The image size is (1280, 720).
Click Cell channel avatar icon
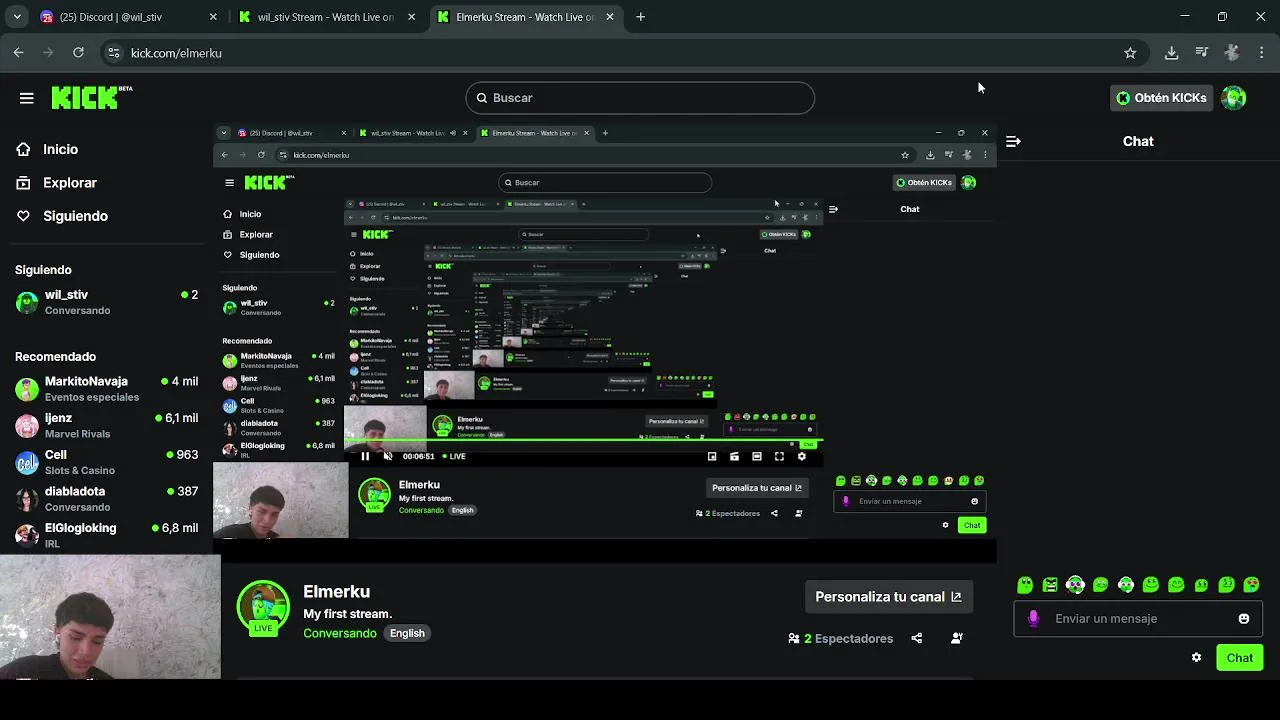tap(27, 462)
